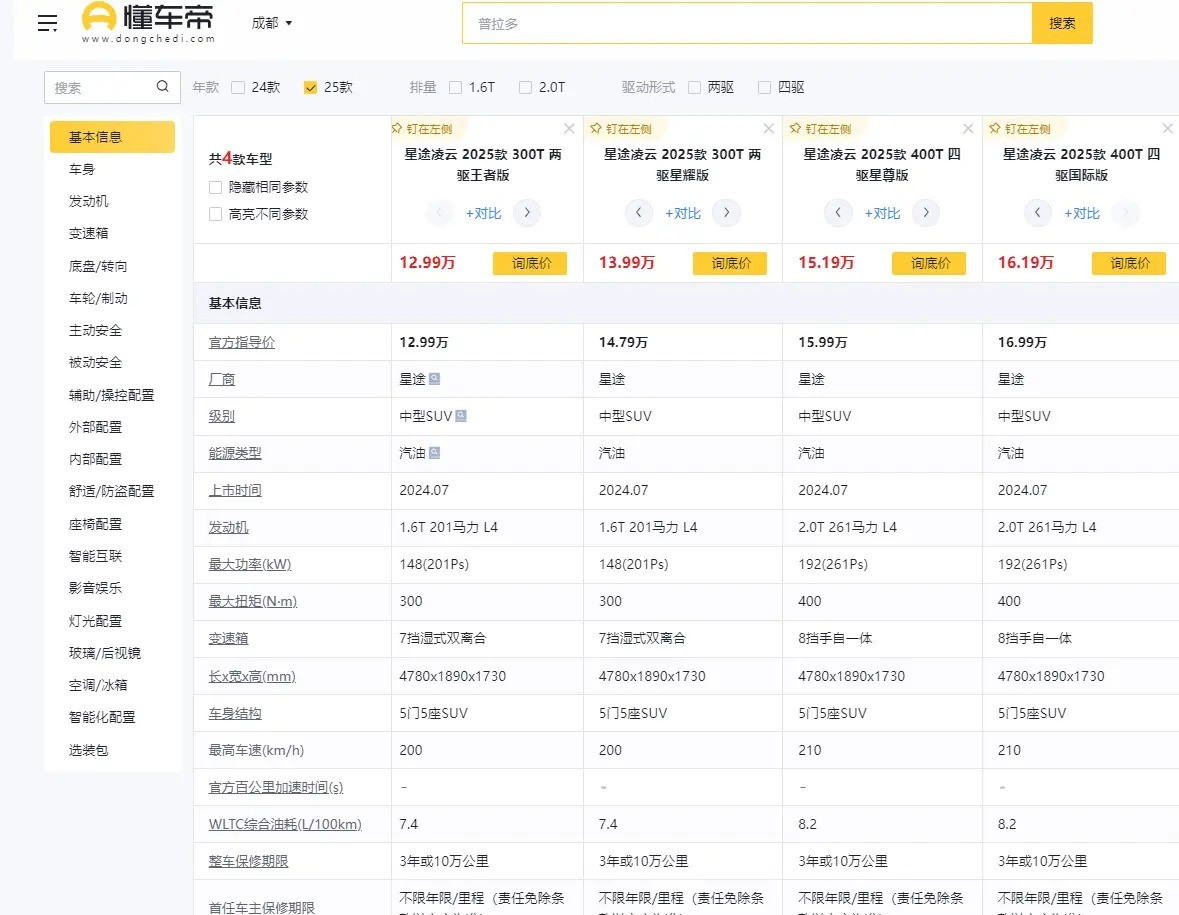The width and height of the screenshot is (1179, 915).
Task: Open the hamburger menu icon
Action: point(47,23)
